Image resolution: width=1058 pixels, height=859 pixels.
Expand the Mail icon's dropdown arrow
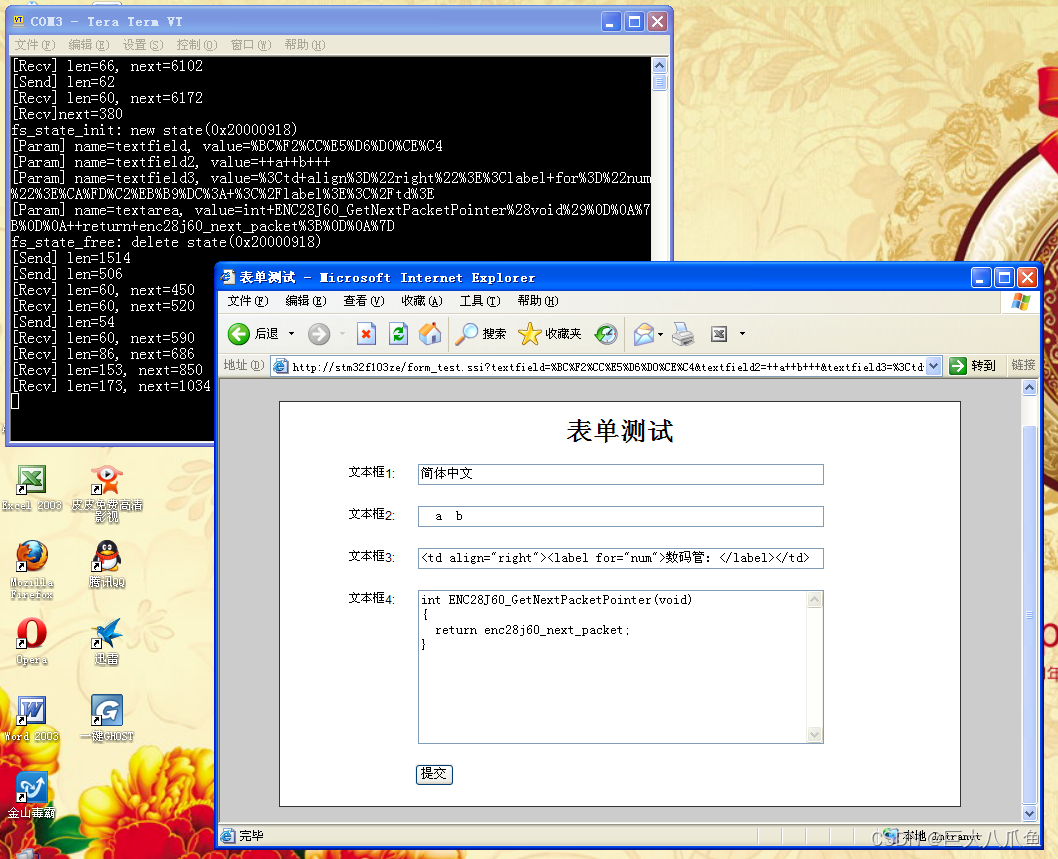[x=658, y=334]
